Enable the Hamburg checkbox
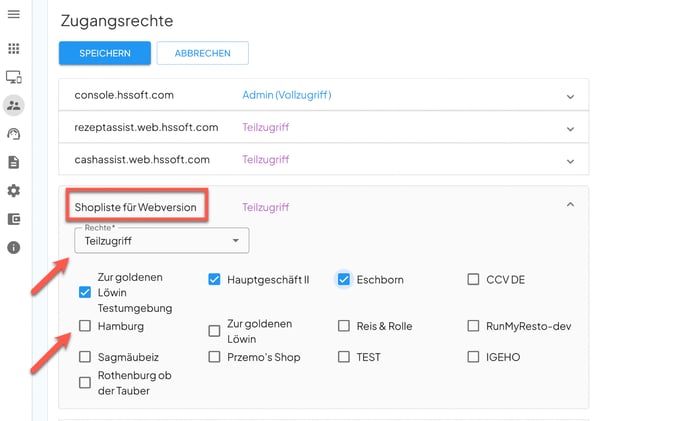688x421 pixels. pyautogui.click(x=85, y=326)
